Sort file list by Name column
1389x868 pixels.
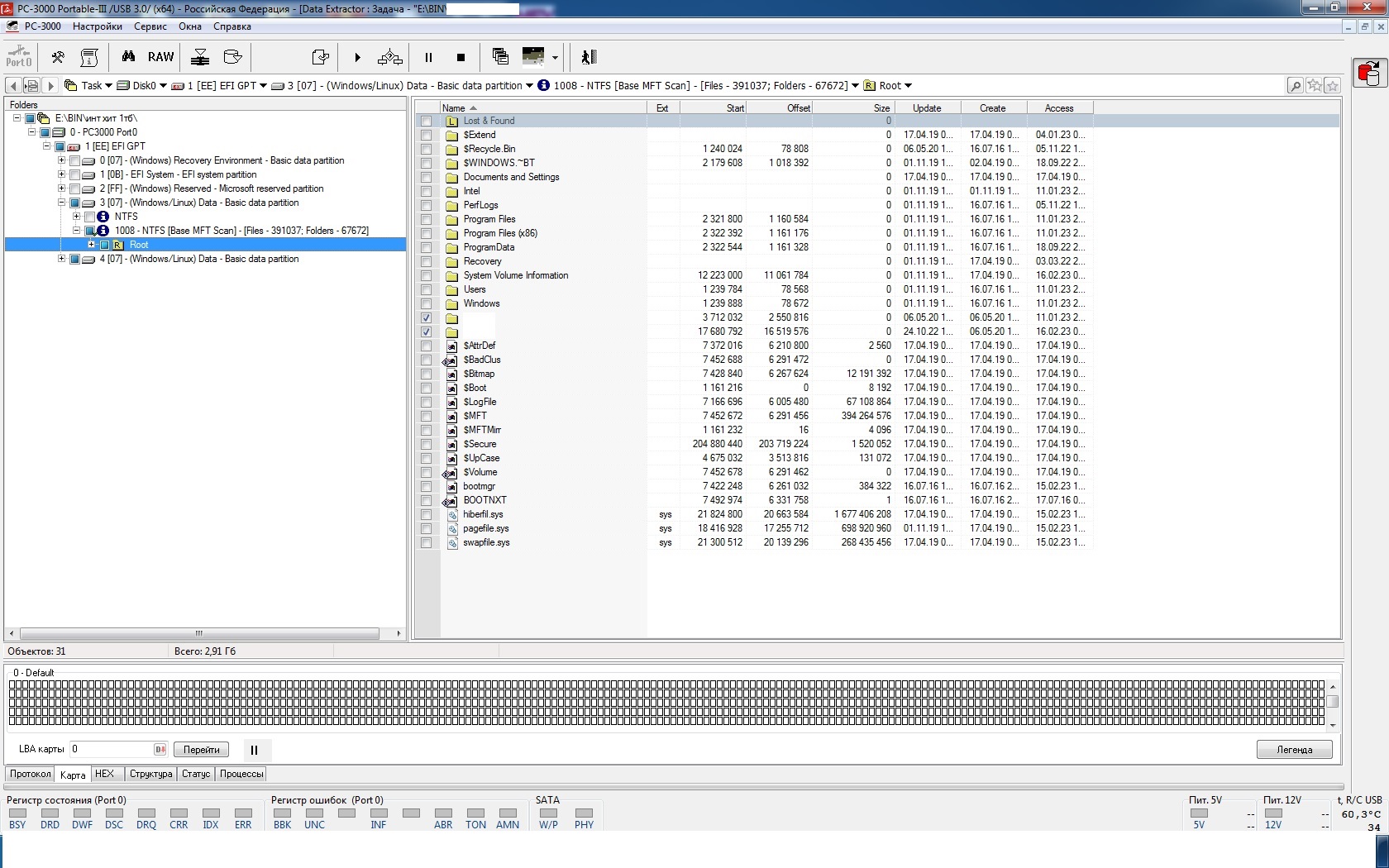(542, 108)
